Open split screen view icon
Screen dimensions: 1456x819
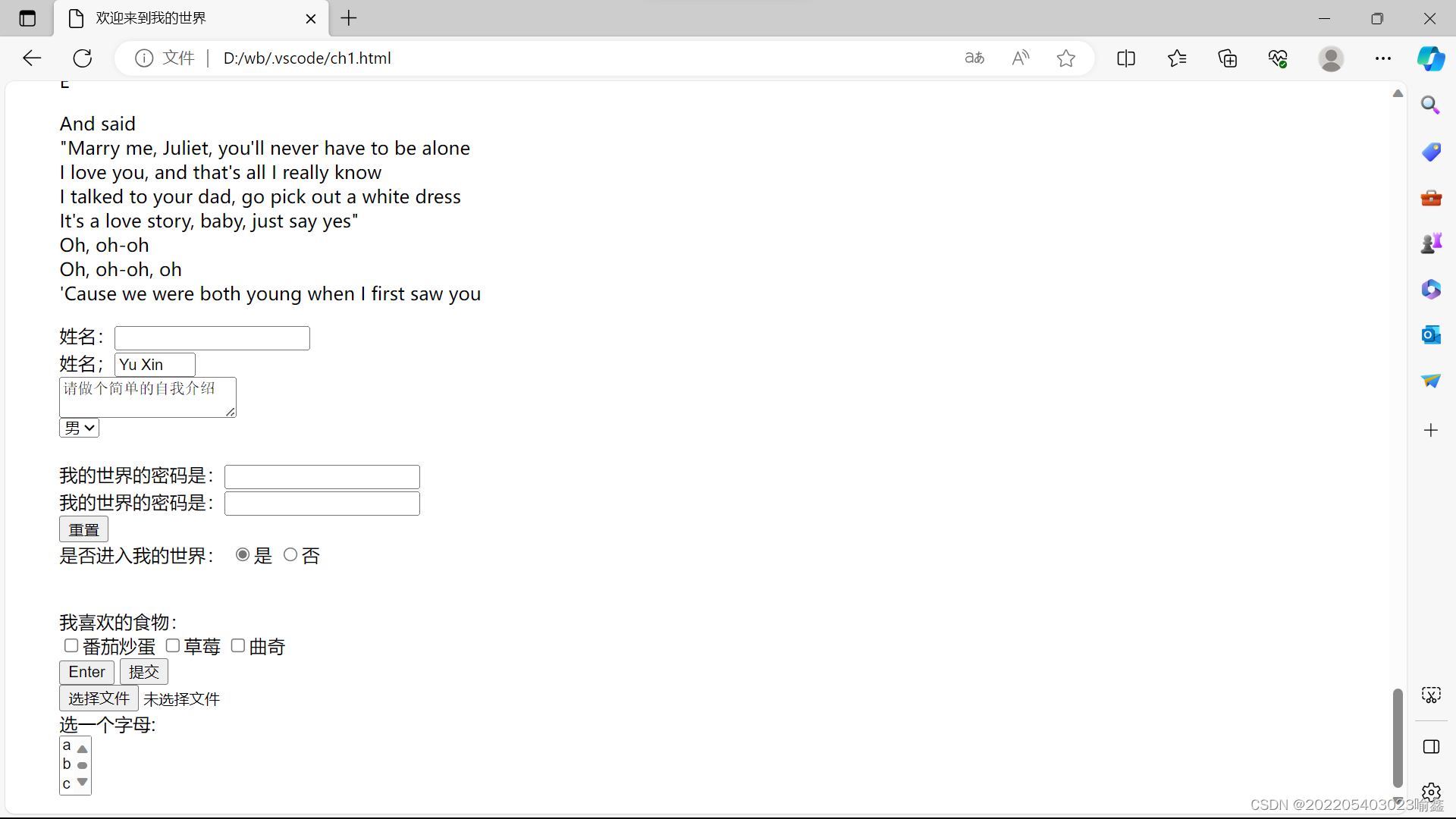pos(1126,58)
